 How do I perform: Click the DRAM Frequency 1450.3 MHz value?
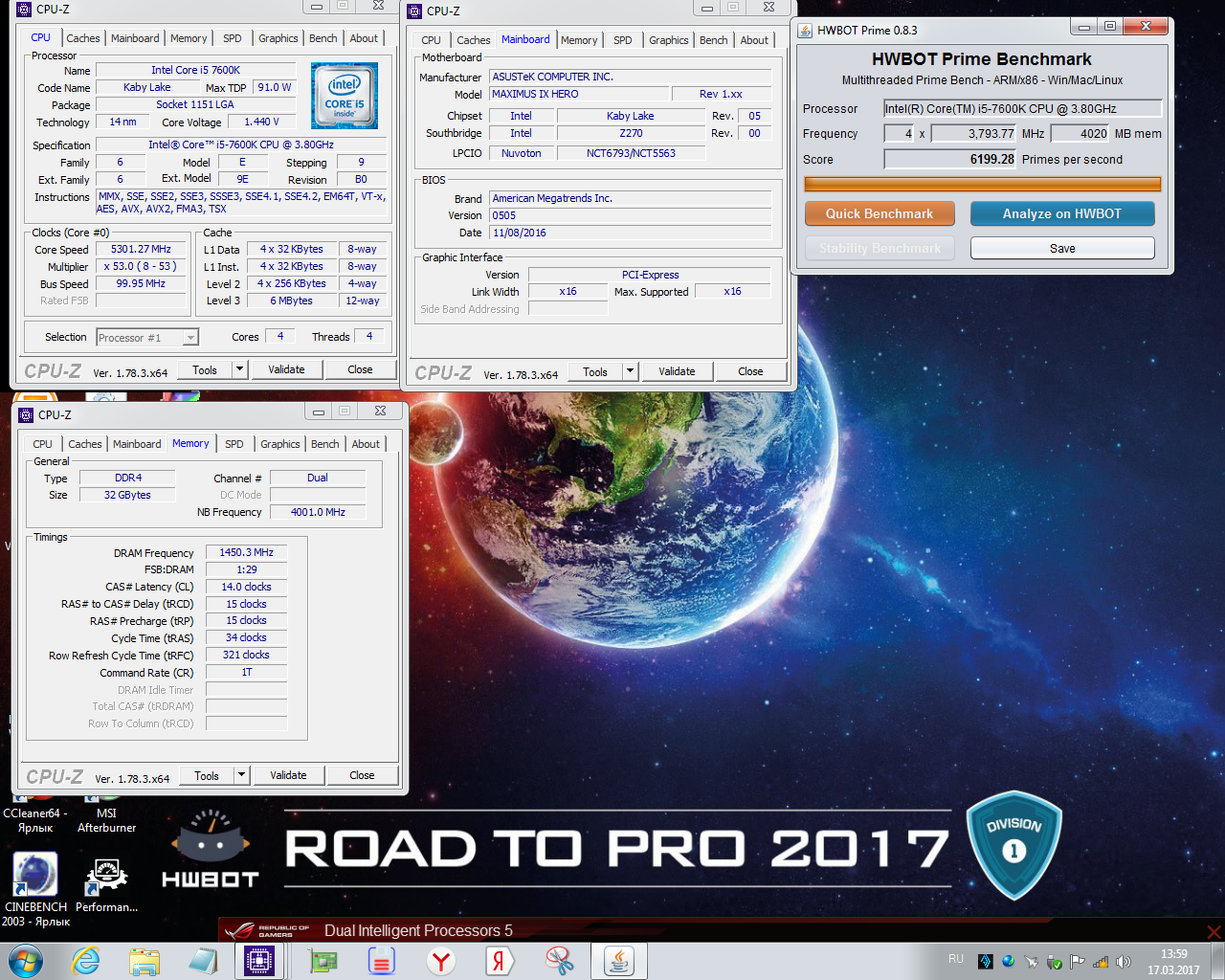[x=247, y=552]
